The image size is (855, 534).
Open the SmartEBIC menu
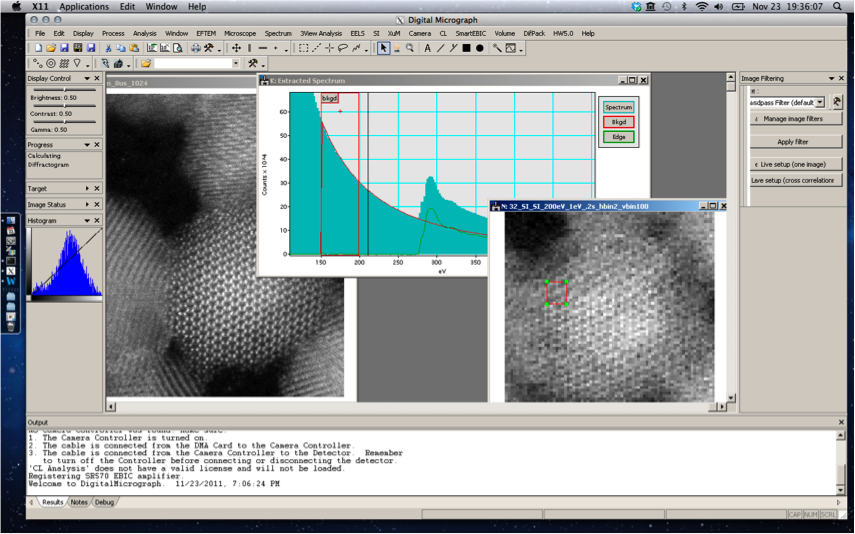click(471, 33)
